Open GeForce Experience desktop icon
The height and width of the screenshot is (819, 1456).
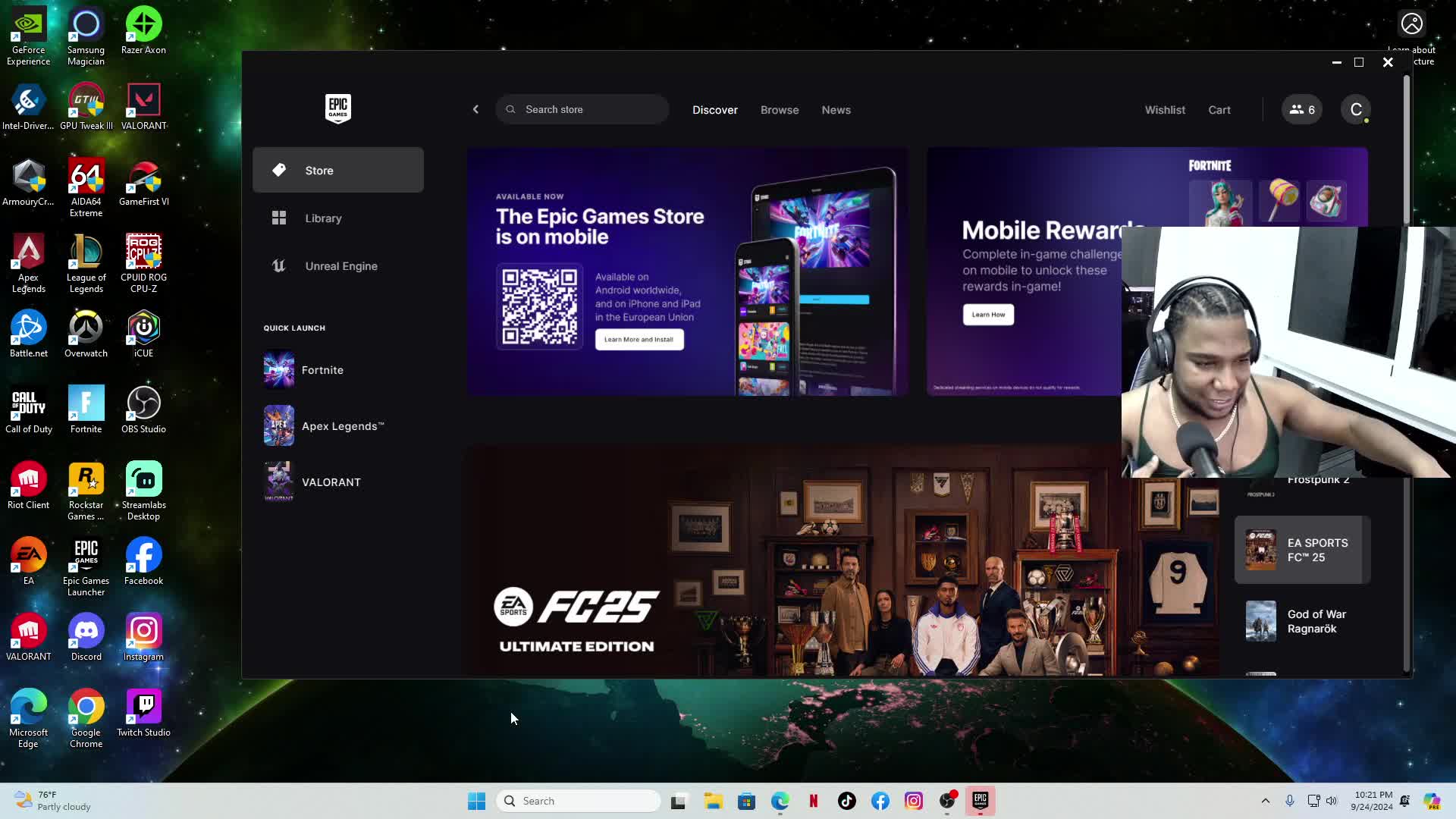28,36
